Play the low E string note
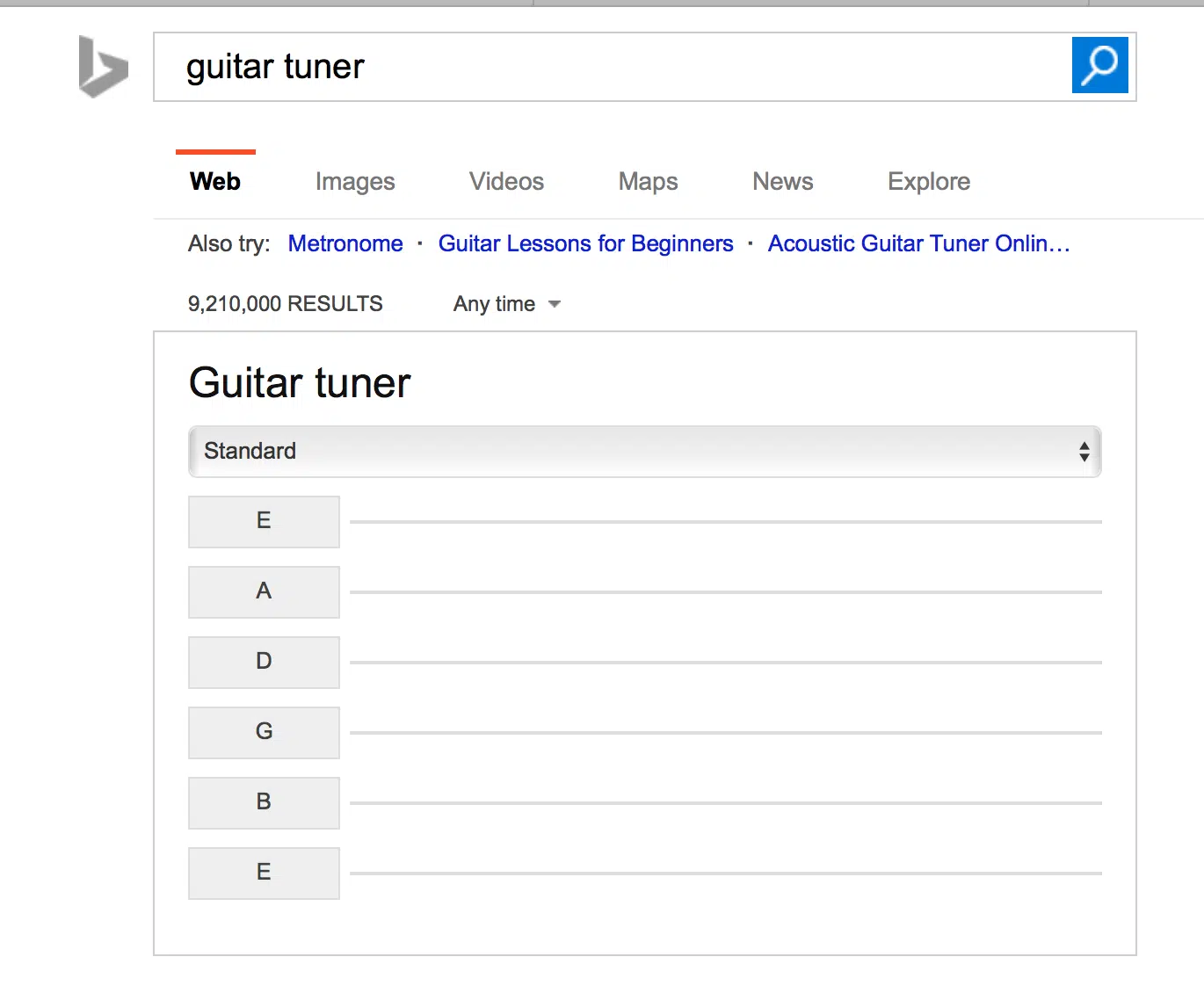1204x986 pixels. pos(263,521)
